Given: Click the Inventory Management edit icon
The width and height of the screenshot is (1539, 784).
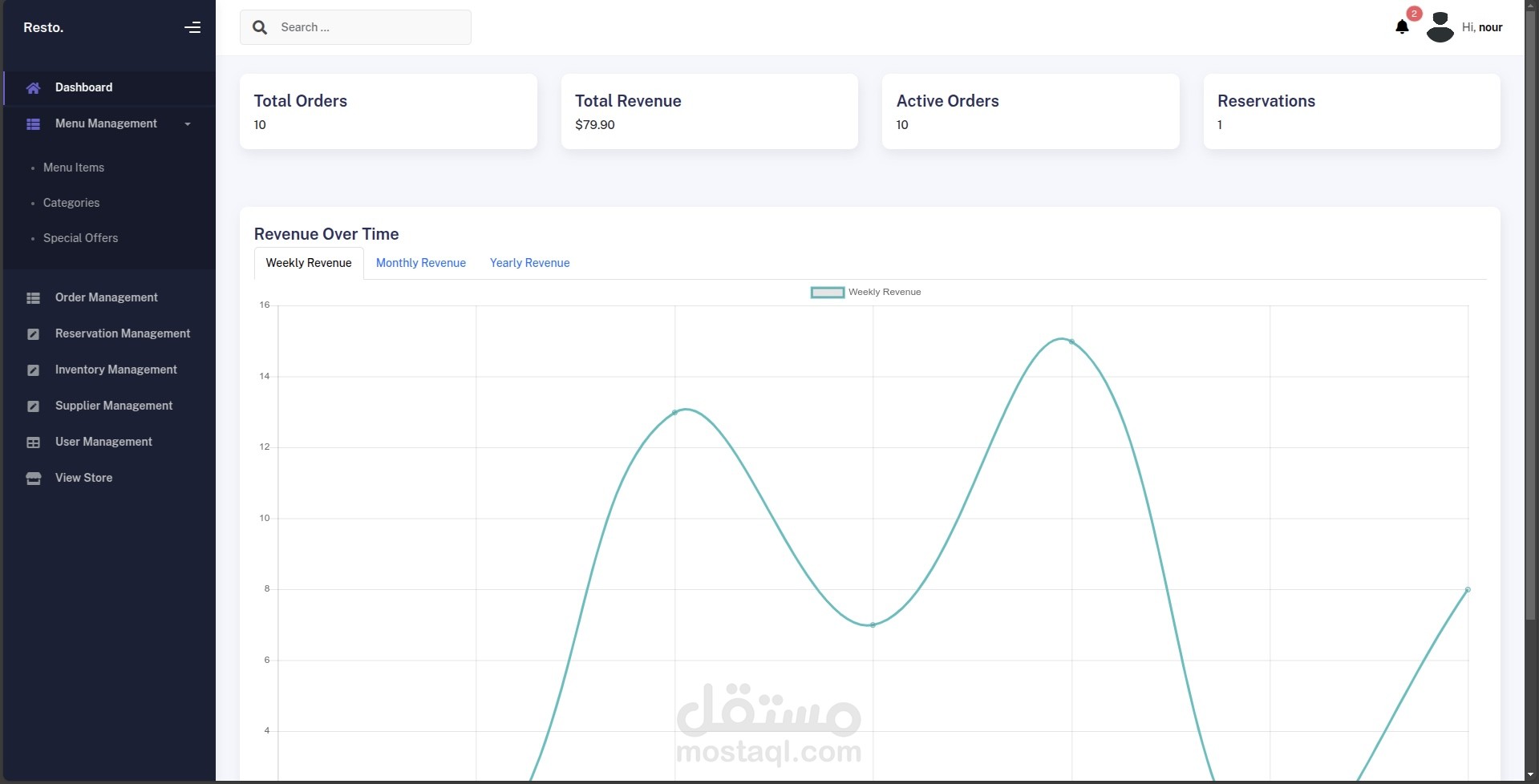Looking at the screenshot, I should (33, 370).
